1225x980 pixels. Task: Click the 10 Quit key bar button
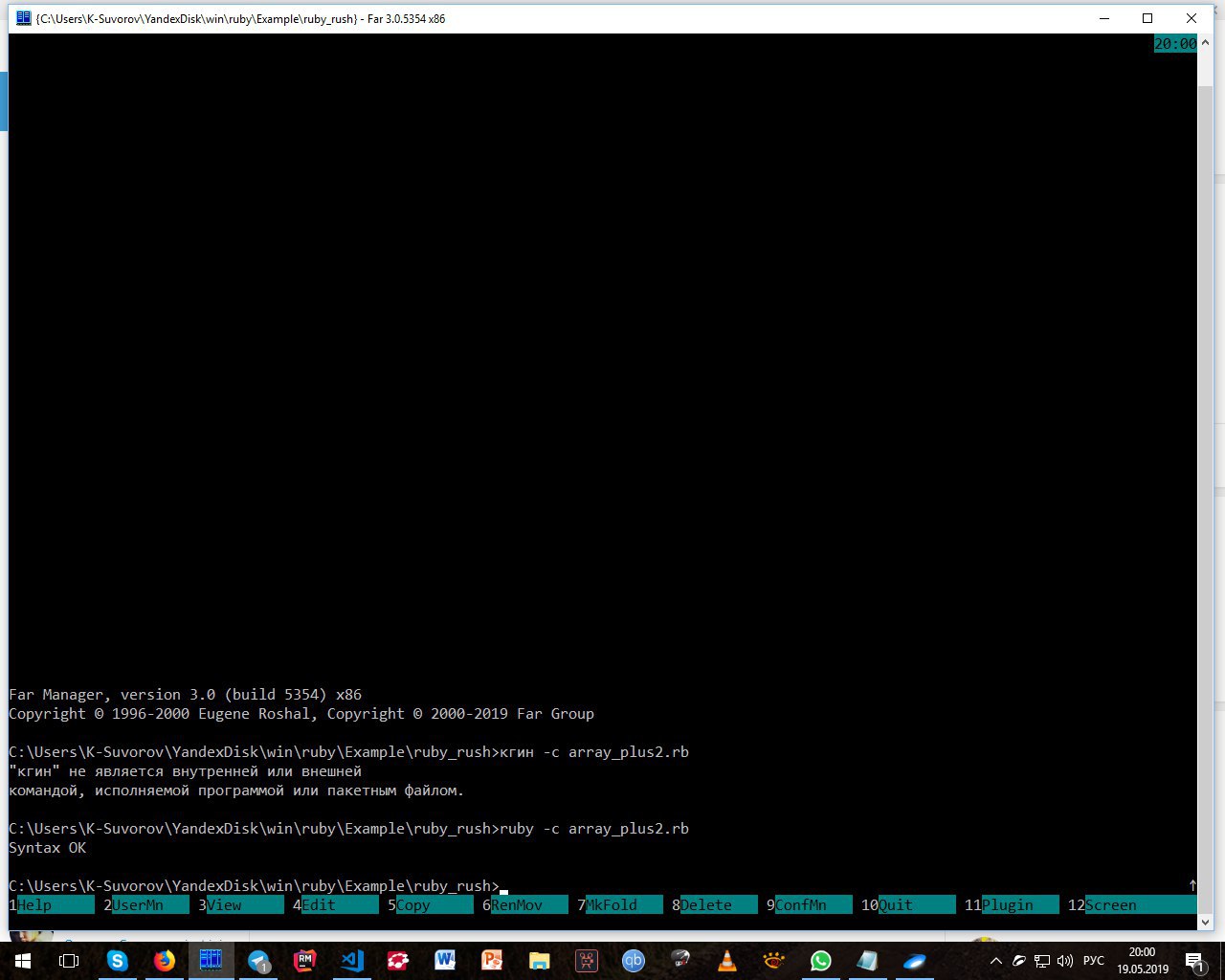[x=908, y=905]
